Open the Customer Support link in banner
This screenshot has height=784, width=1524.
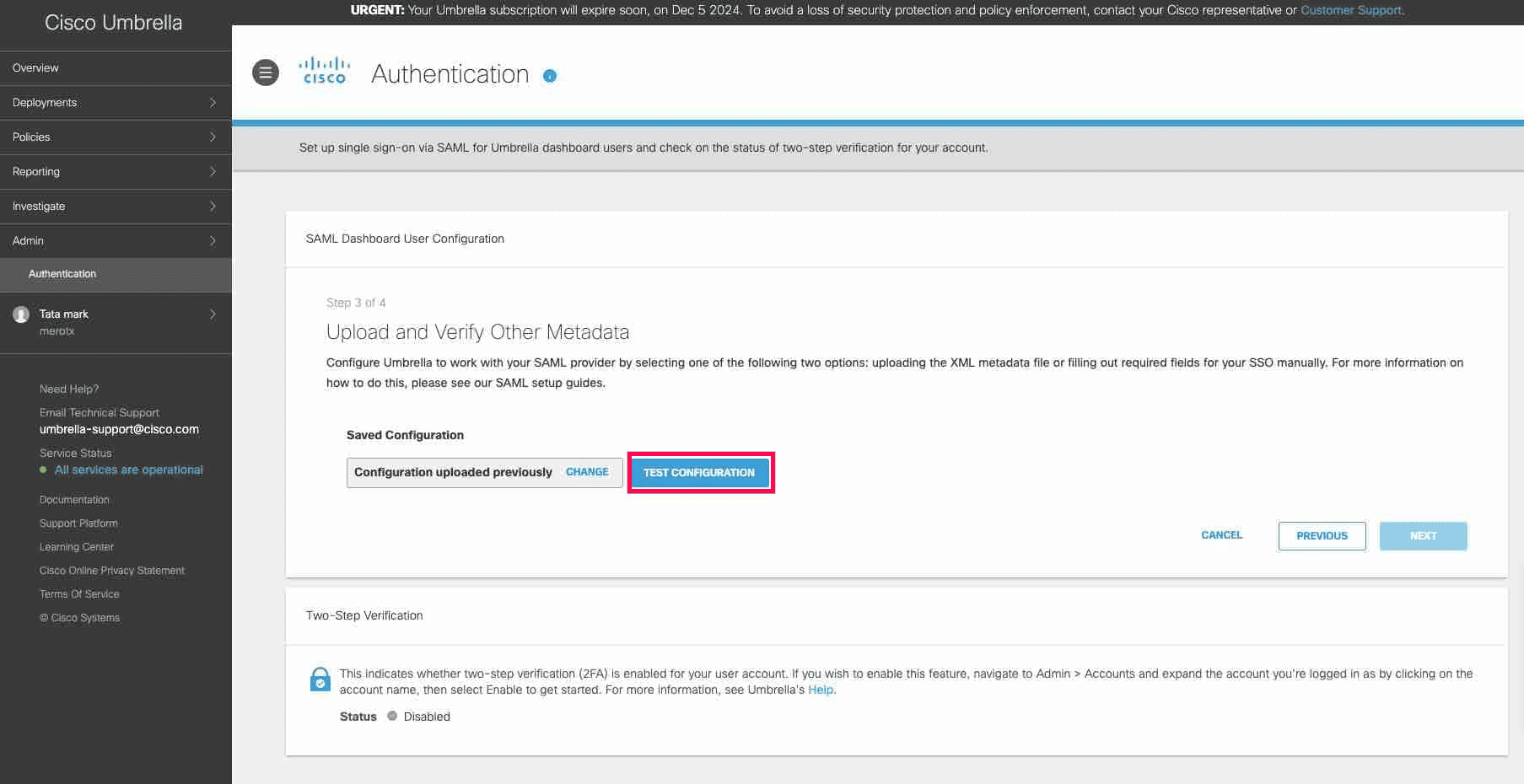tap(1351, 10)
